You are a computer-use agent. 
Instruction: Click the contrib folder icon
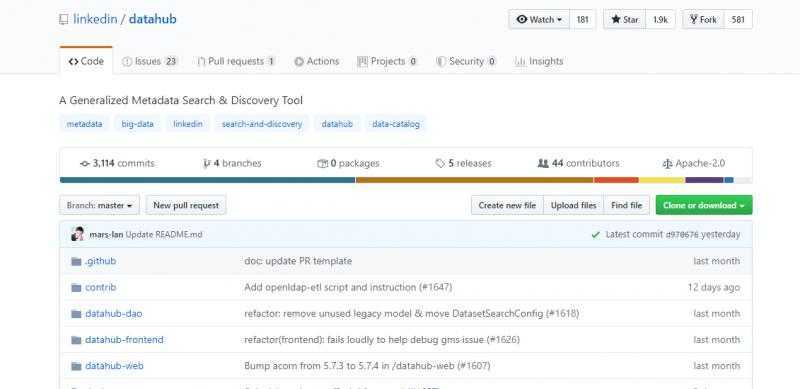pyautogui.click(x=77, y=288)
